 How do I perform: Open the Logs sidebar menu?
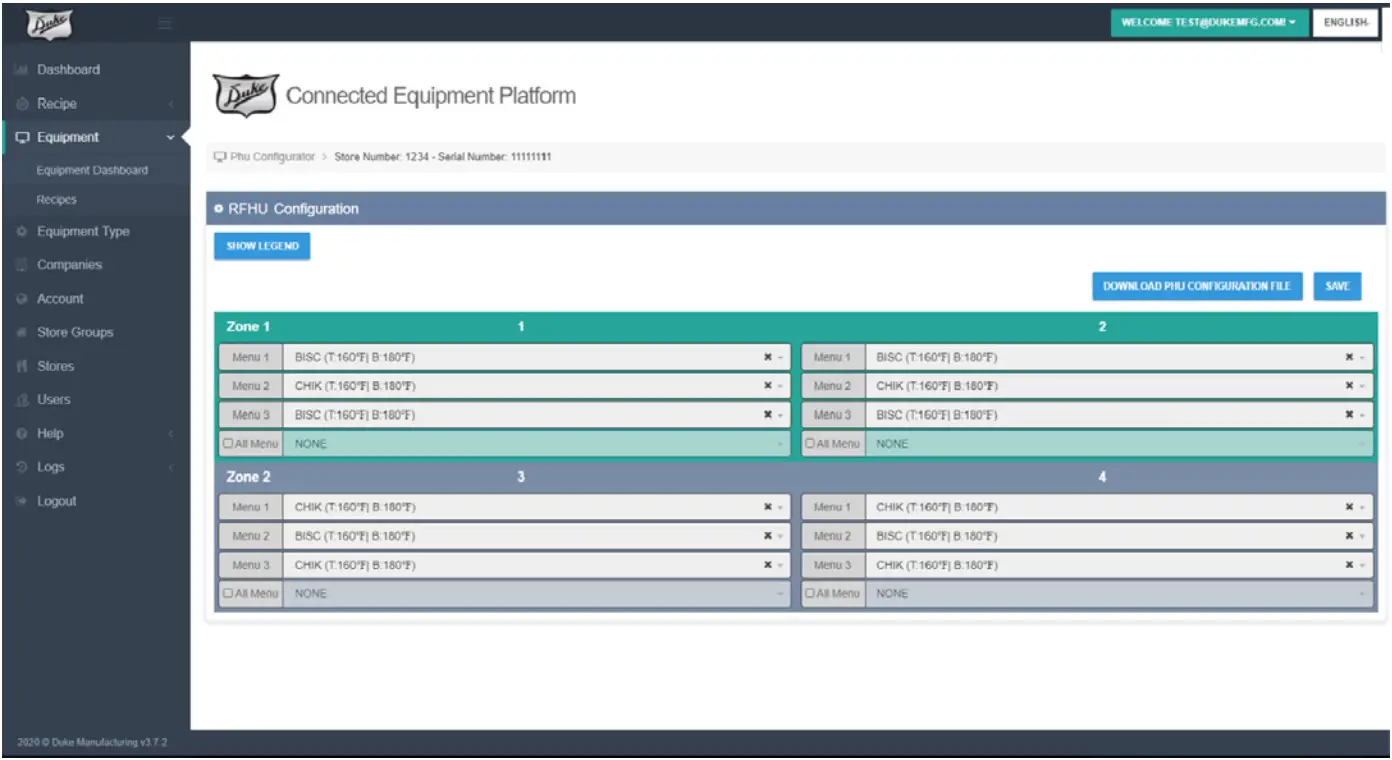tap(95, 468)
